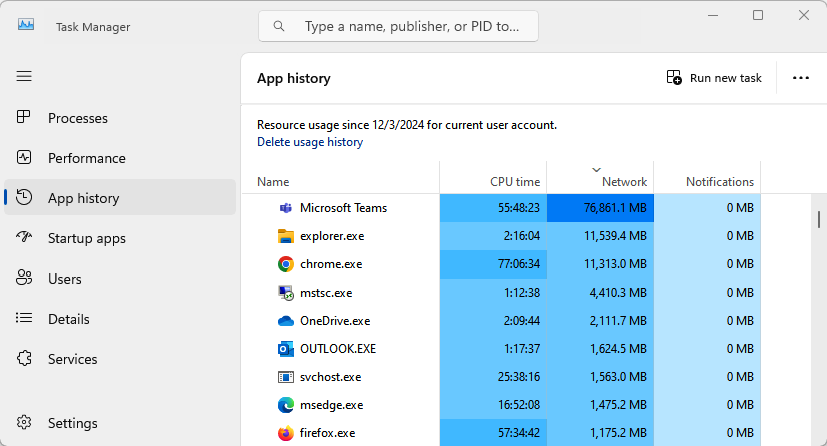Toggle the hamburger navigation menu
The width and height of the screenshot is (827, 446).
coord(24,76)
